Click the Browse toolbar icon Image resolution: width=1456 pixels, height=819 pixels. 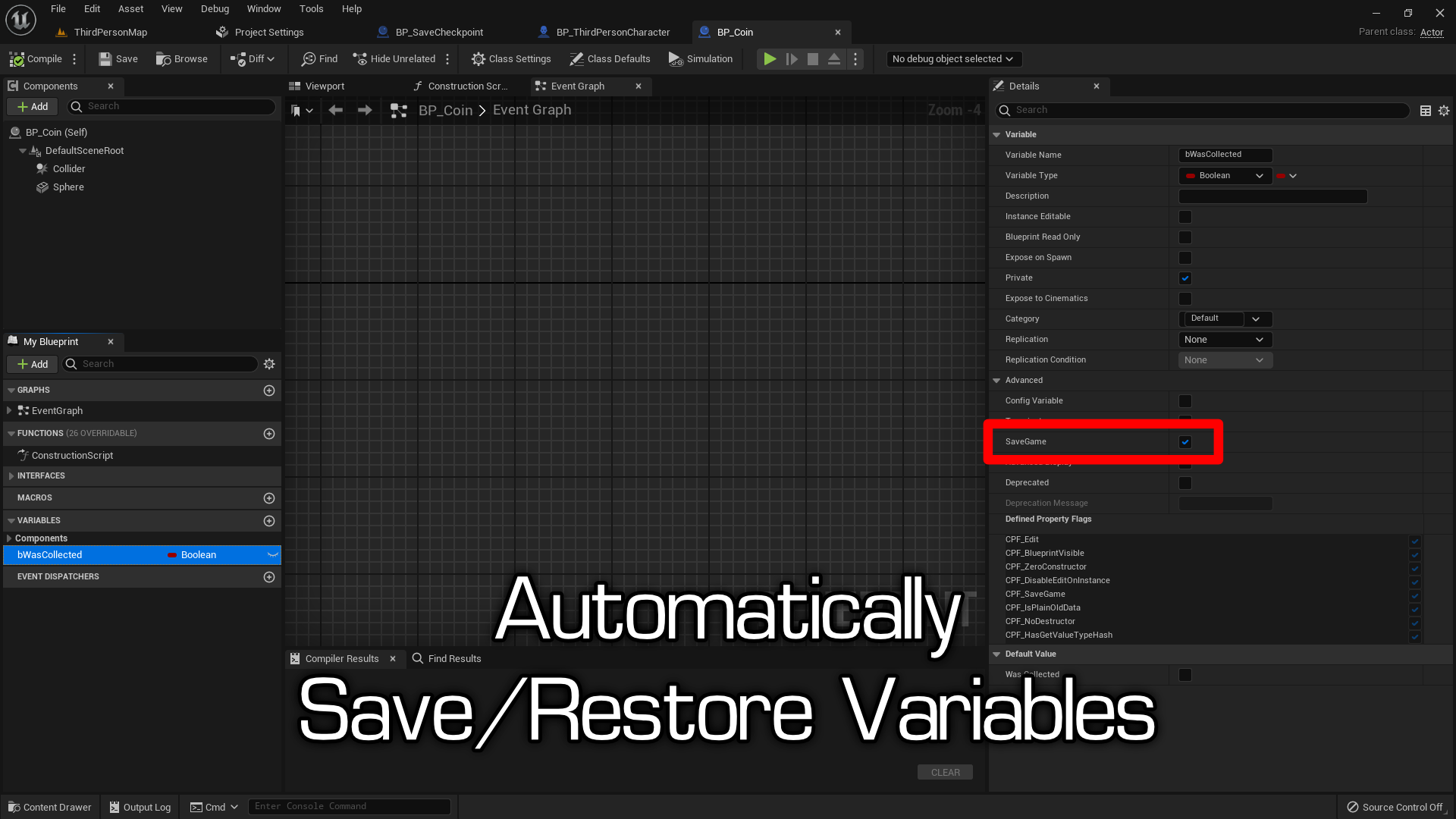coord(163,59)
